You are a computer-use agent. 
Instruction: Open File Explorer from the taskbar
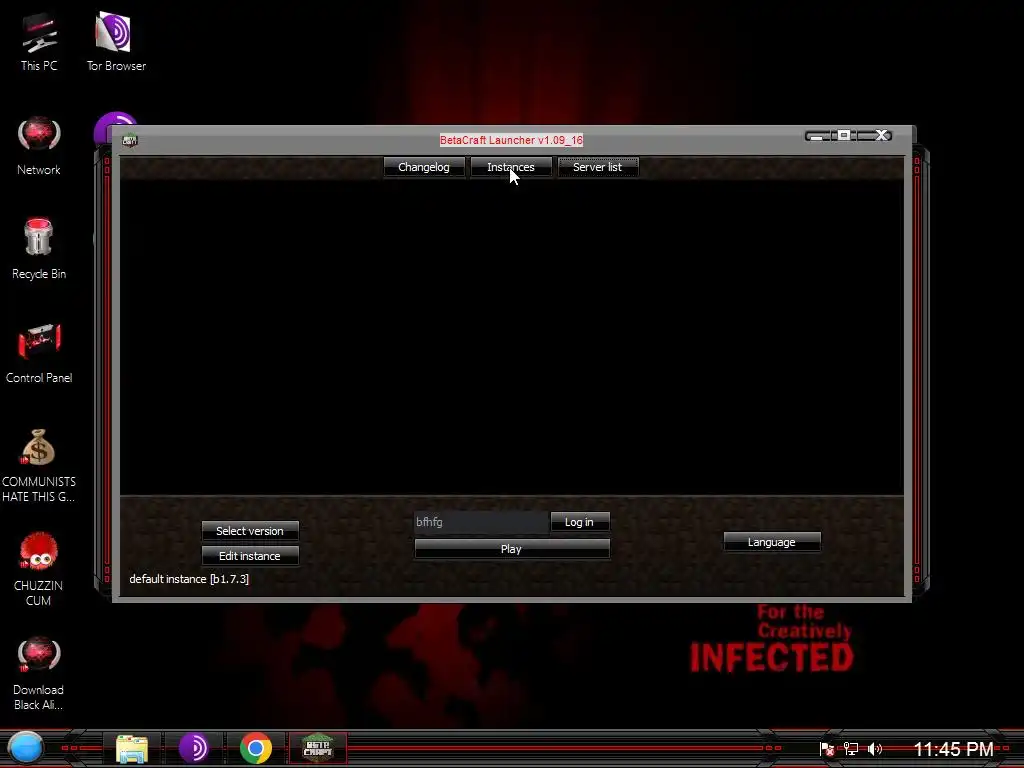coord(132,748)
